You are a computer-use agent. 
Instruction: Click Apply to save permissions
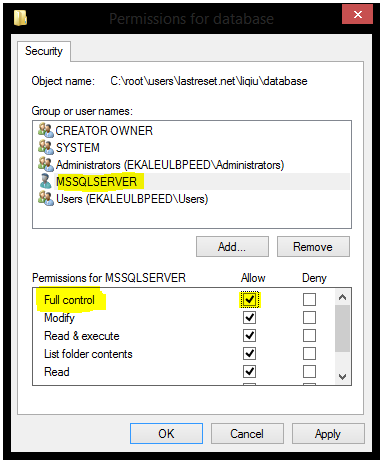pyautogui.click(x=328, y=434)
